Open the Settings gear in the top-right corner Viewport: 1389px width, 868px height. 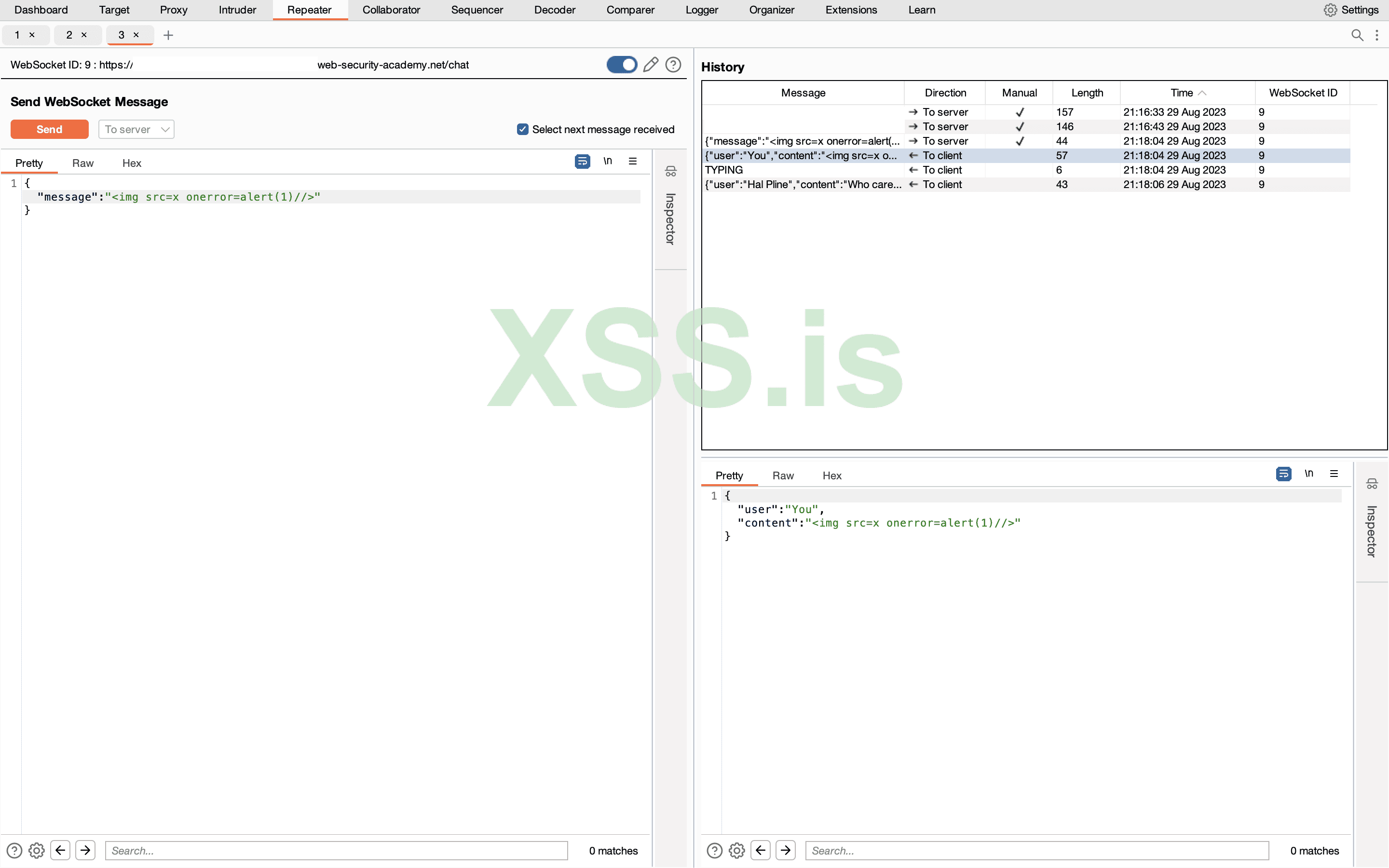pos(1331,10)
